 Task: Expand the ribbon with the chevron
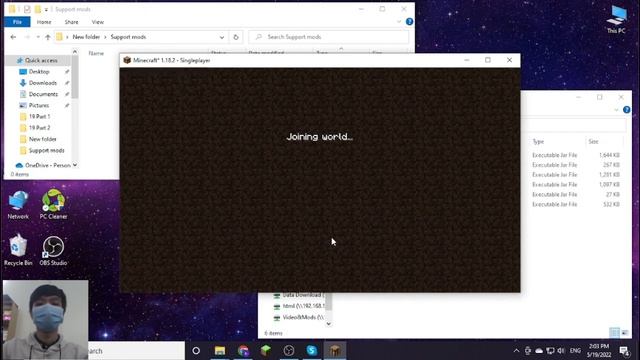click(399, 22)
